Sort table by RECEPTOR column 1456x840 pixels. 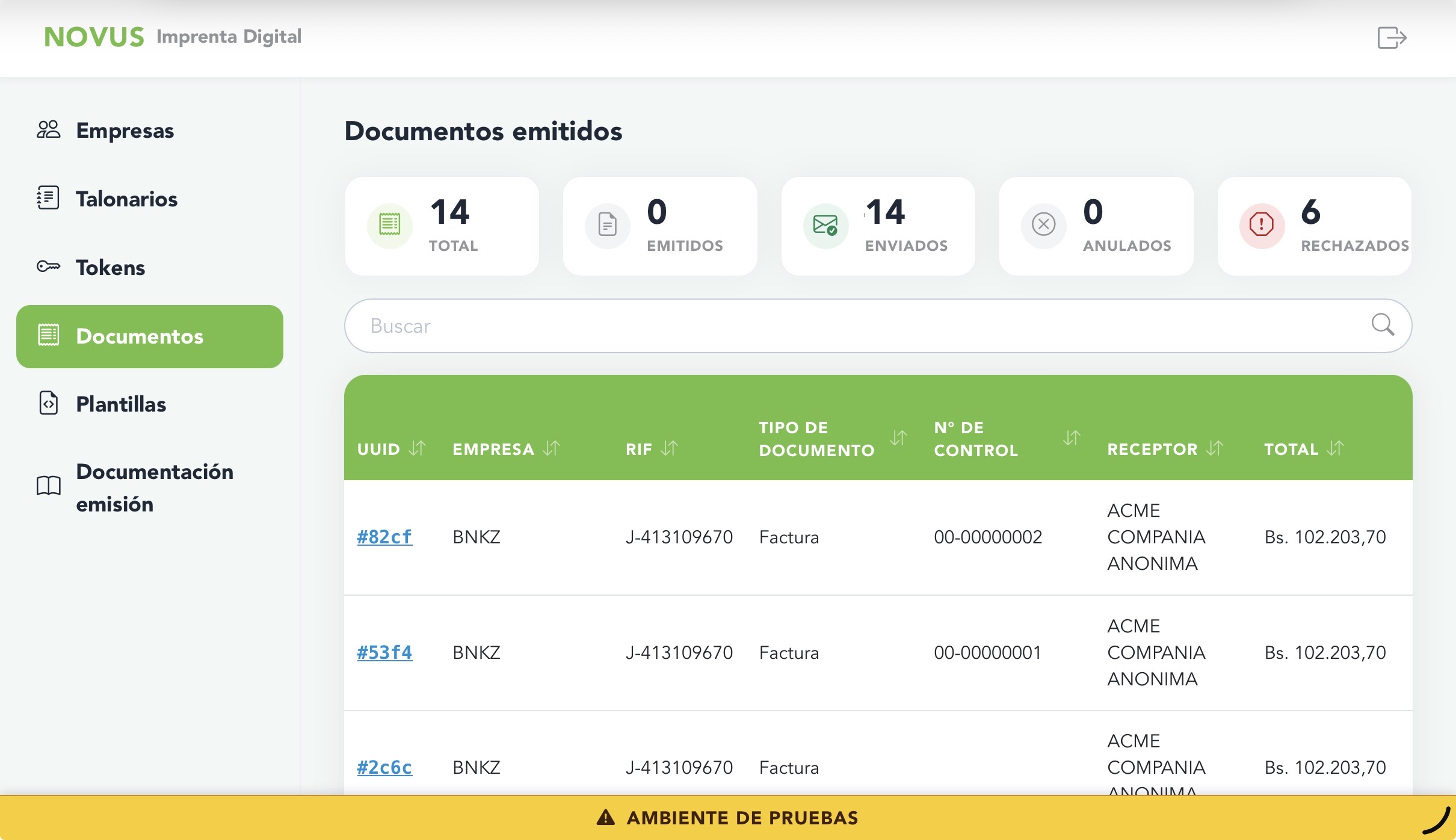(1215, 448)
